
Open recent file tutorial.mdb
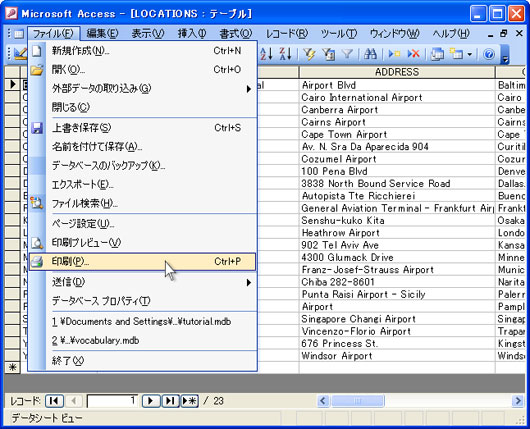pyautogui.click(x=142, y=321)
